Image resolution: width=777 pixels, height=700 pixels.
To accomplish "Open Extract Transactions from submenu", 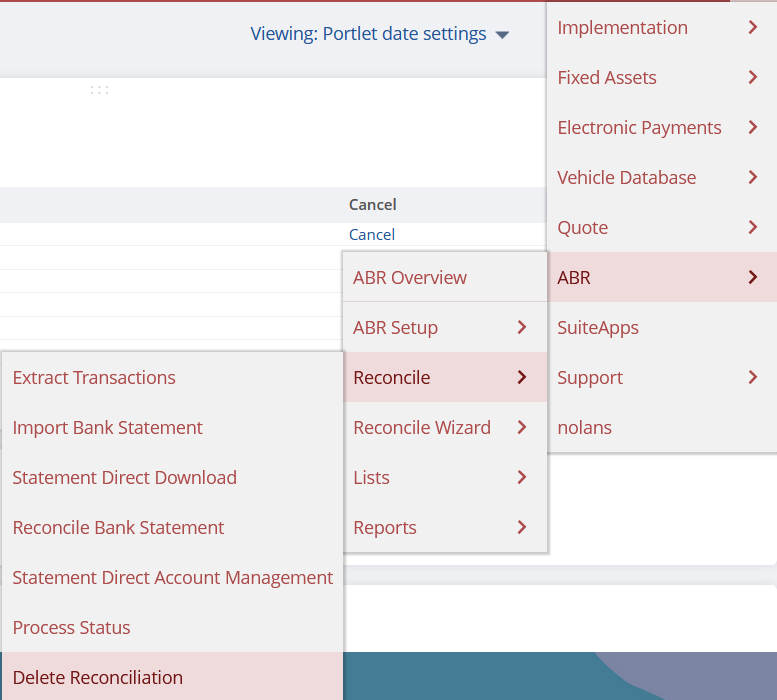I will tap(94, 377).
